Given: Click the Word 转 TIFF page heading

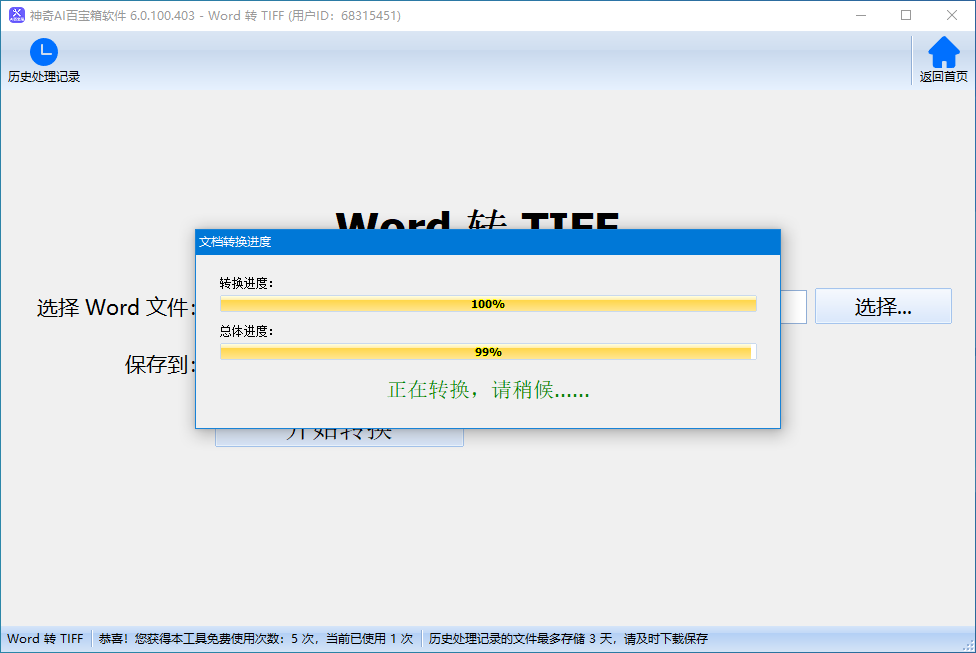Looking at the screenshot, I should pos(477,219).
